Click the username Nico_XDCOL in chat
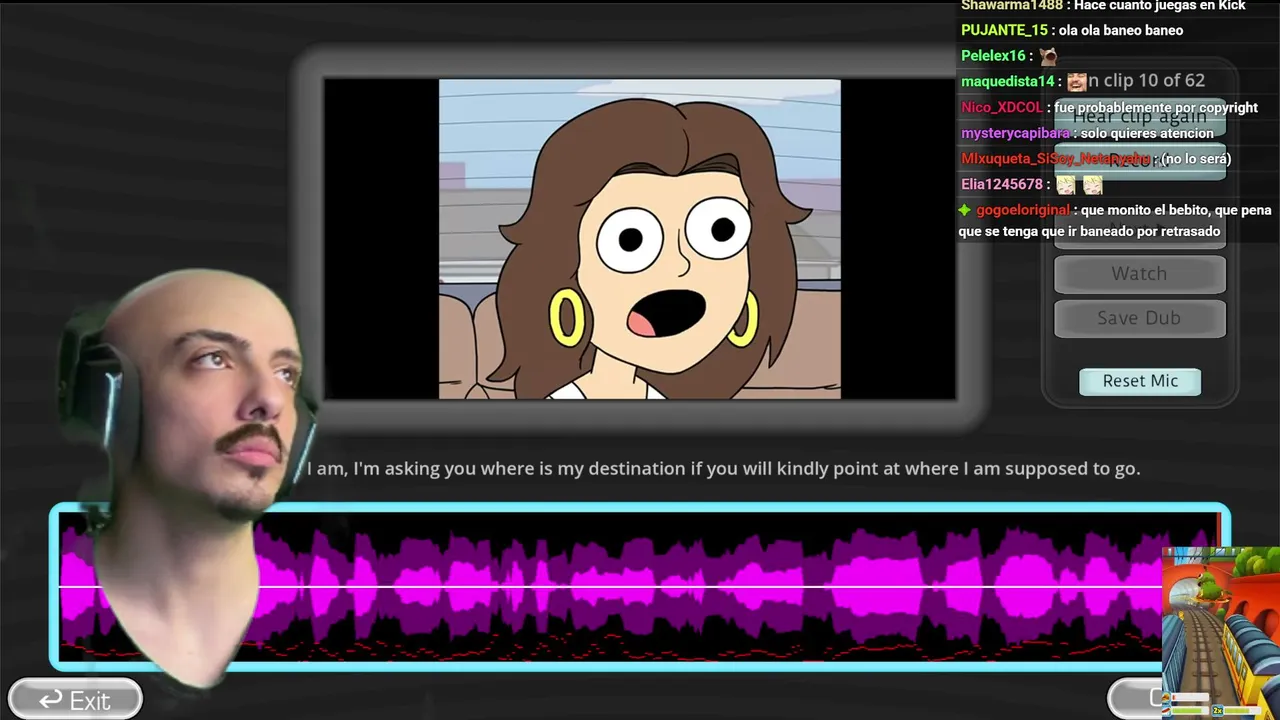Image resolution: width=1280 pixels, height=720 pixels. 1002,108
